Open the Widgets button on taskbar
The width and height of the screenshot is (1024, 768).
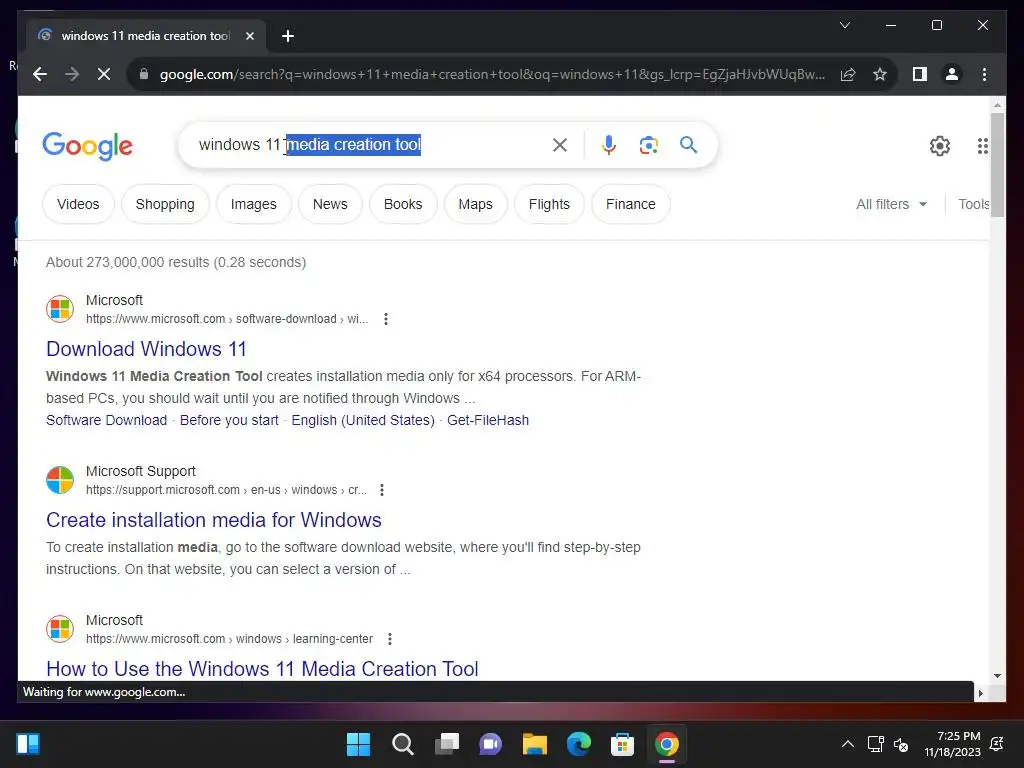pos(28,744)
